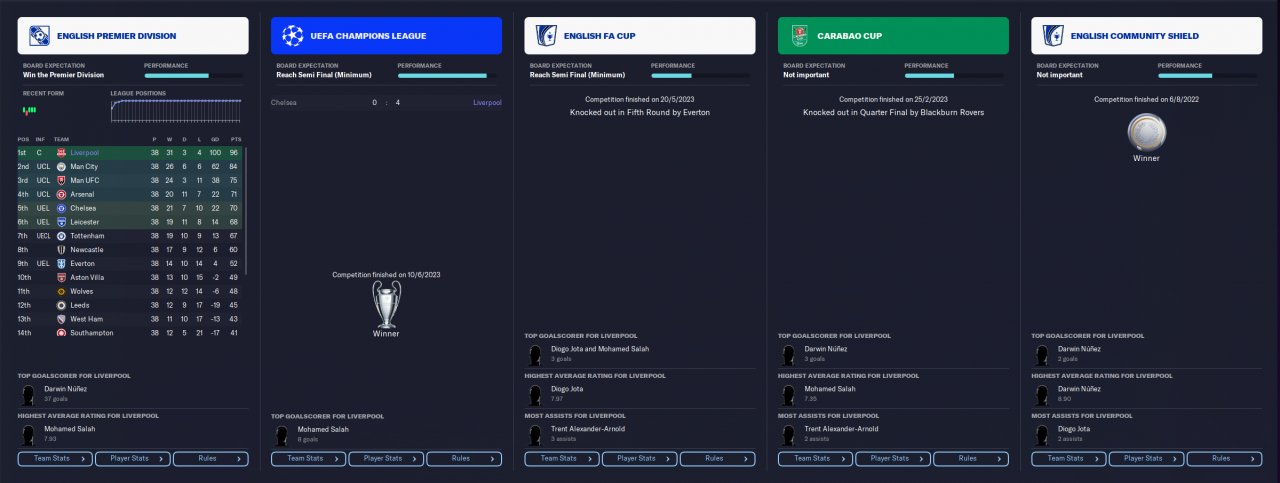The height and width of the screenshot is (483, 1280).
Task: Open Player Stats in Premier Division panel
Action: [133, 459]
